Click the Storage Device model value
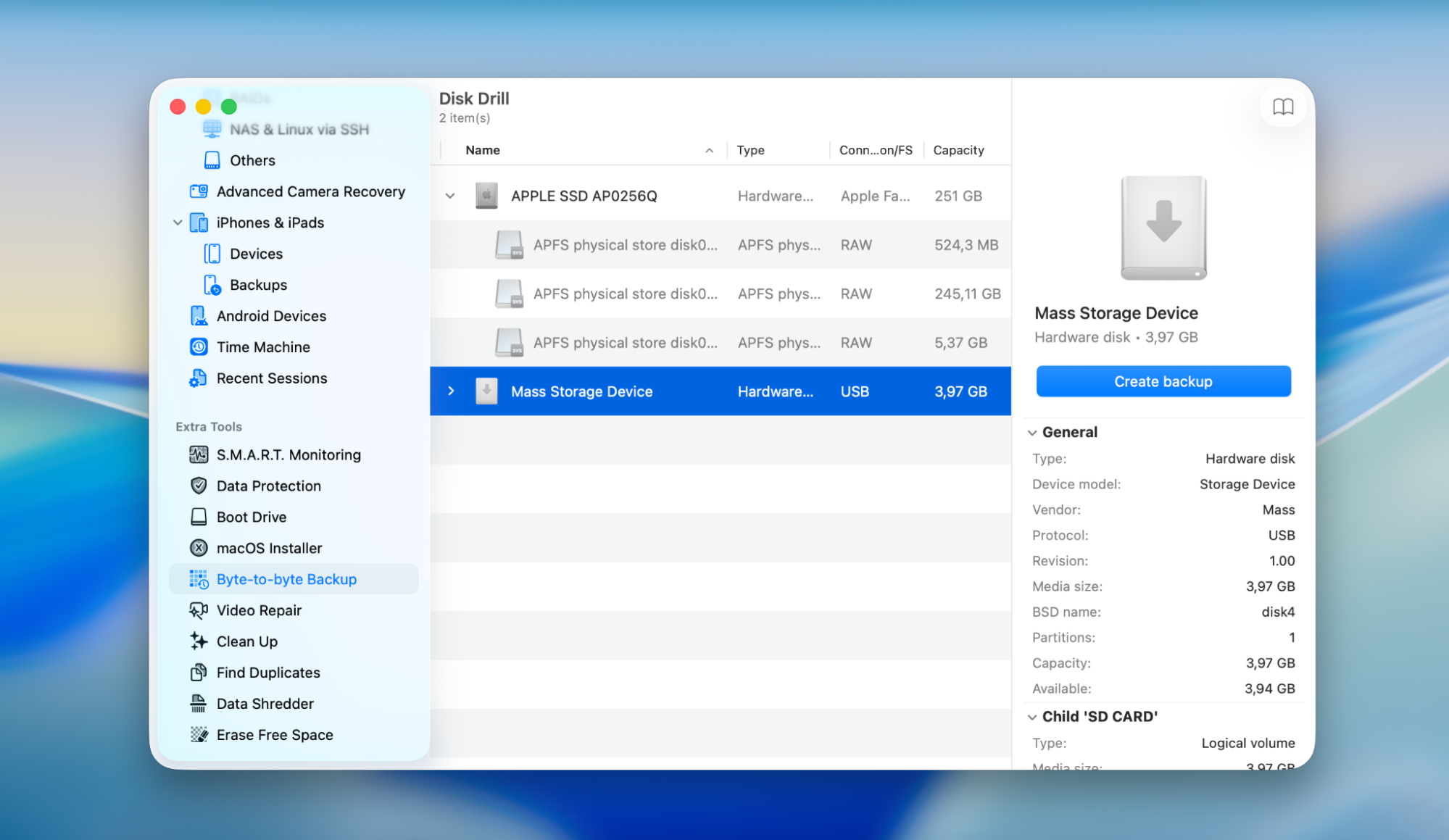1449x840 pixels. coord(1247,484)
